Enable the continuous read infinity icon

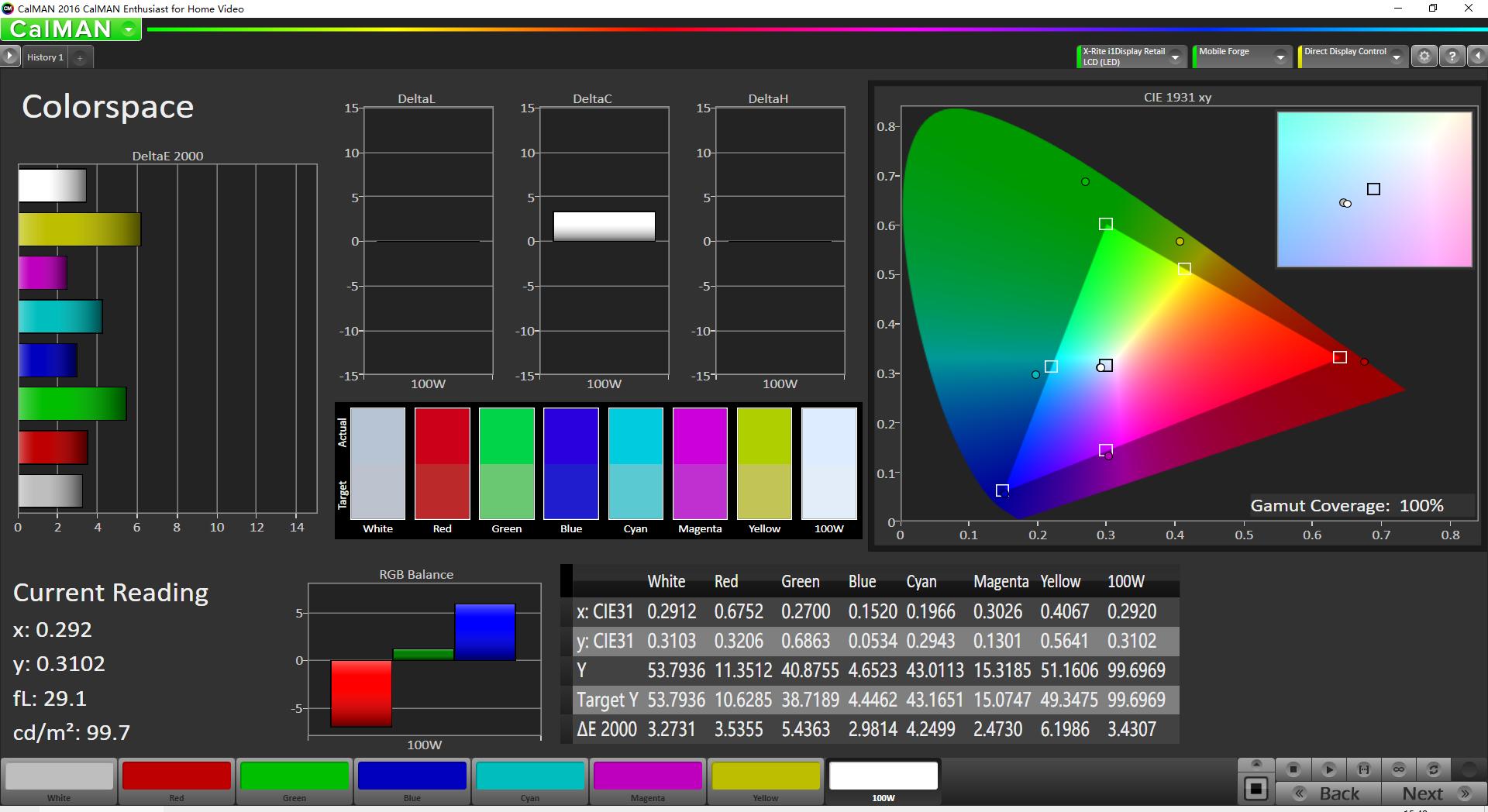click(1398, 769)
